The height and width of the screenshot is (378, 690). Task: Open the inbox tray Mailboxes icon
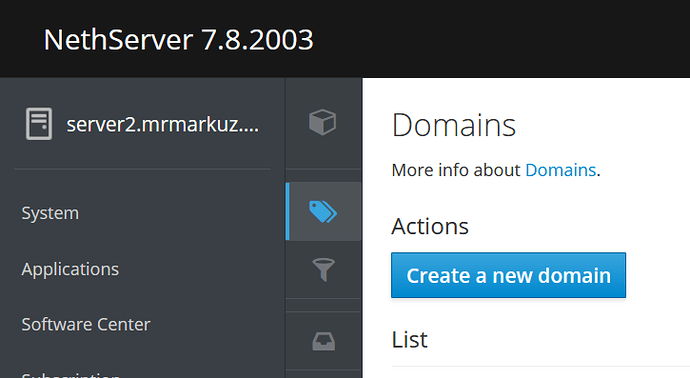323,341
